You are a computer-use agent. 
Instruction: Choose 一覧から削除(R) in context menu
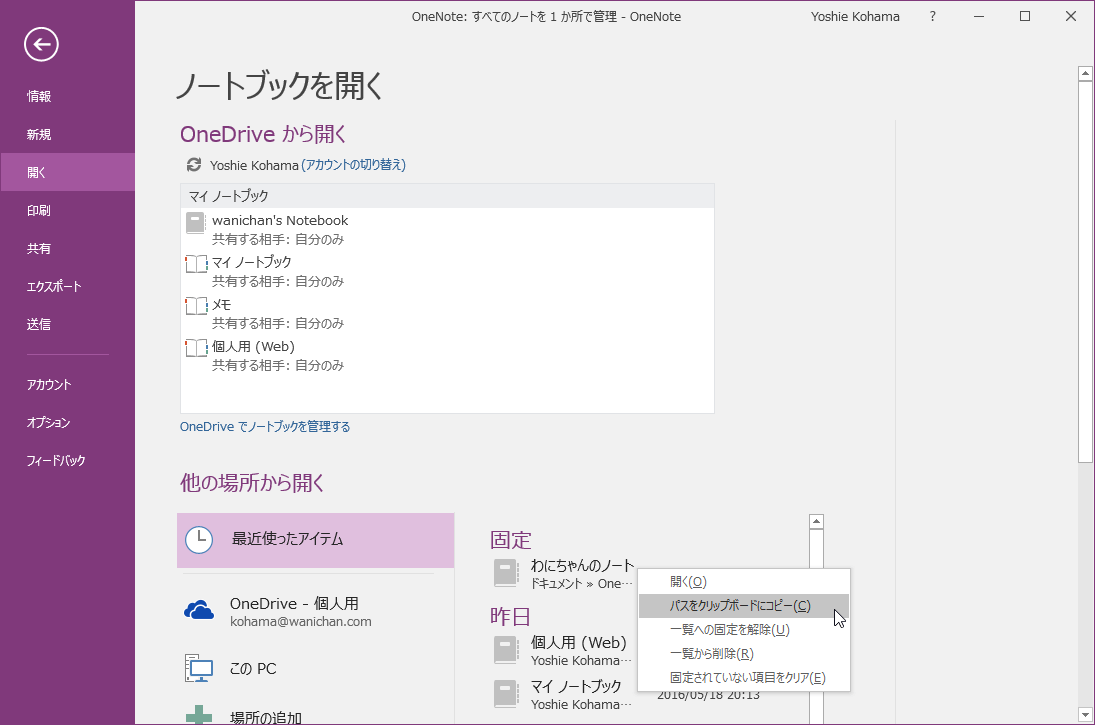point(744,654)
